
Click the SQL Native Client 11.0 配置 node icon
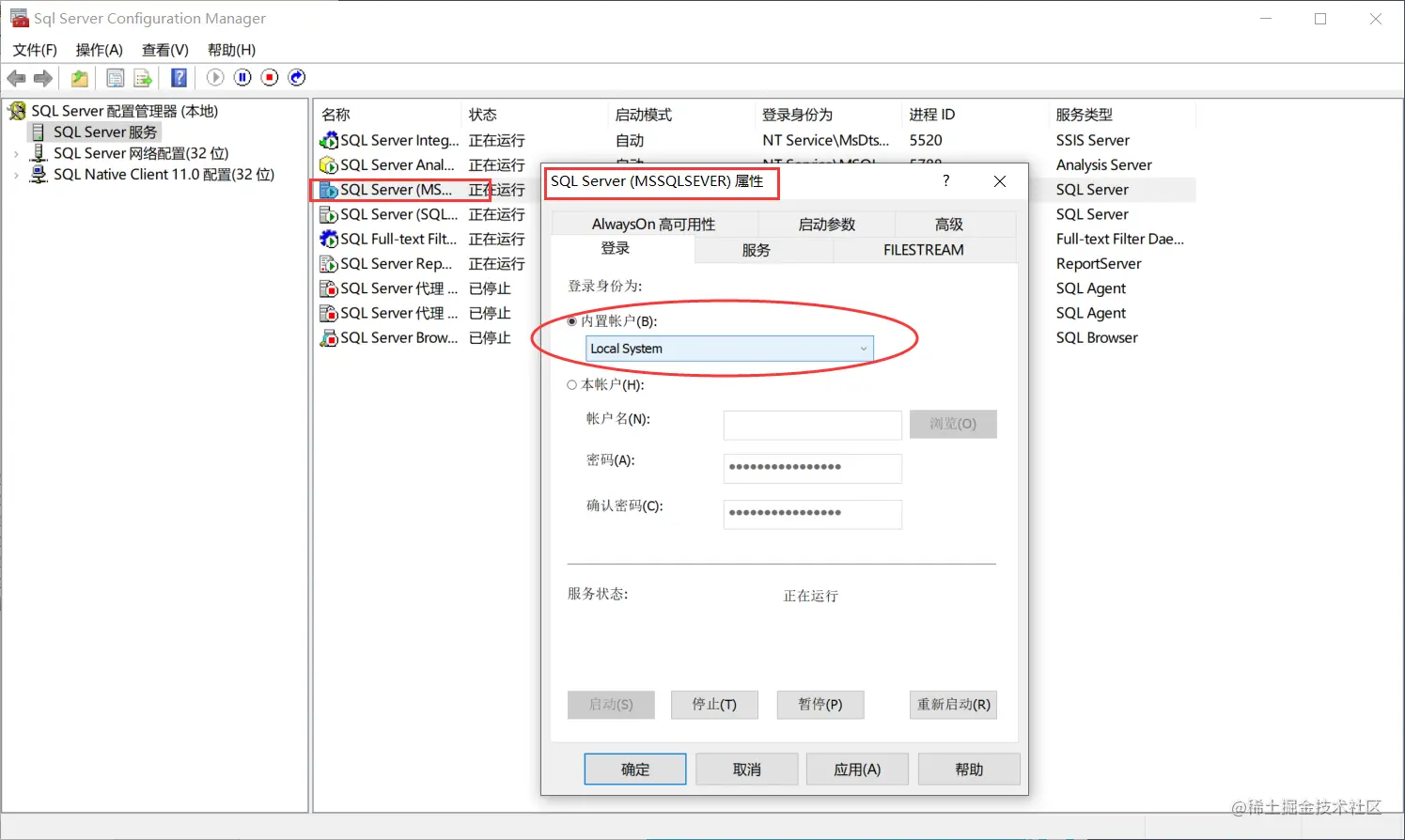point(39,174)
